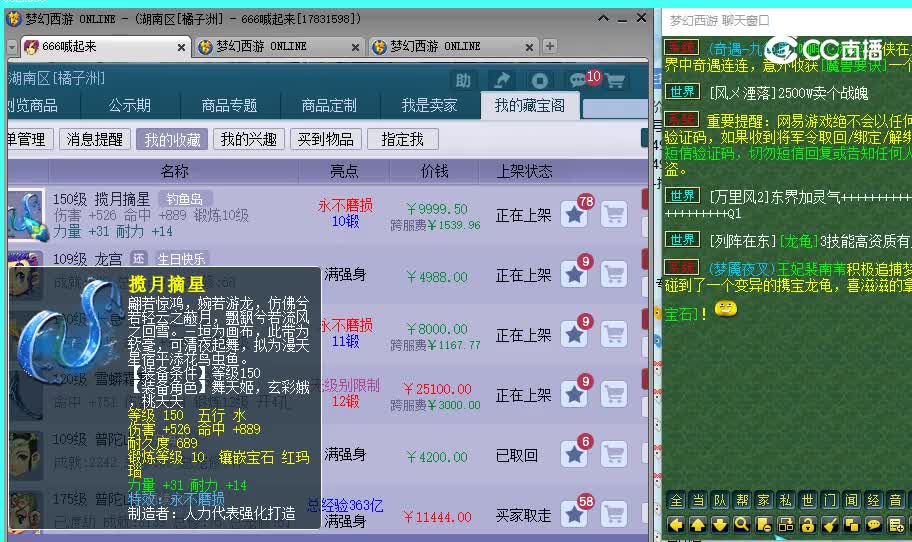Add the ¥4988.00 item to cart
This screenshot has height=542, width=912.
(x=614, y=274)
